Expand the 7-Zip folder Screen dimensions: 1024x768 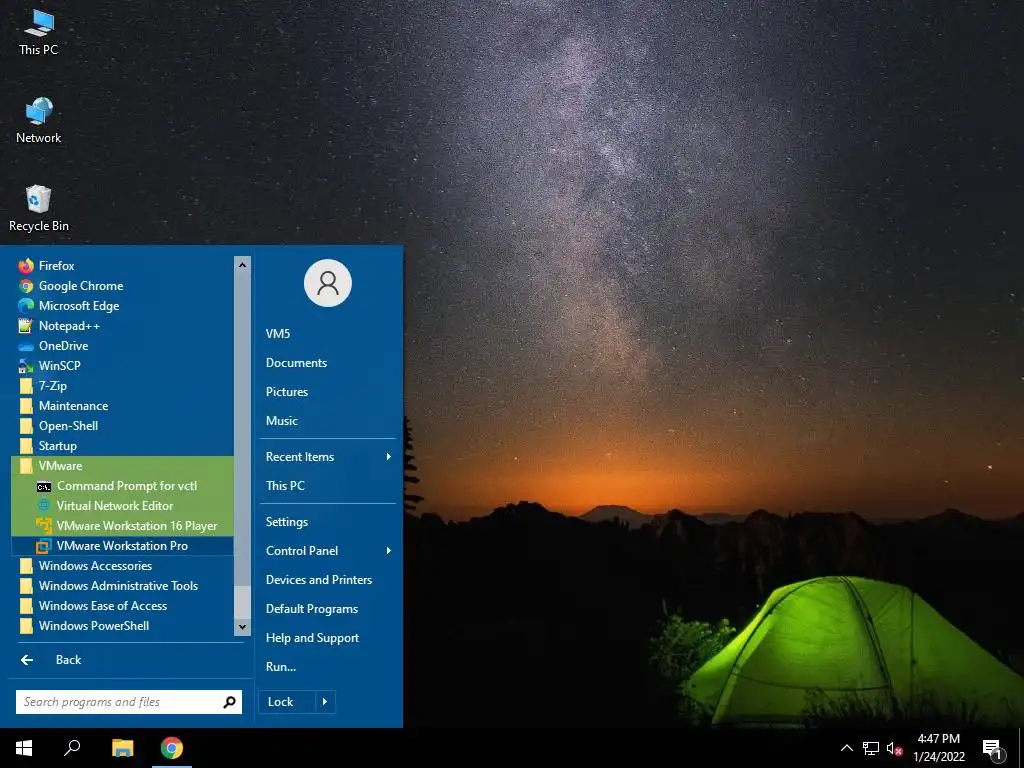point(122,386)
